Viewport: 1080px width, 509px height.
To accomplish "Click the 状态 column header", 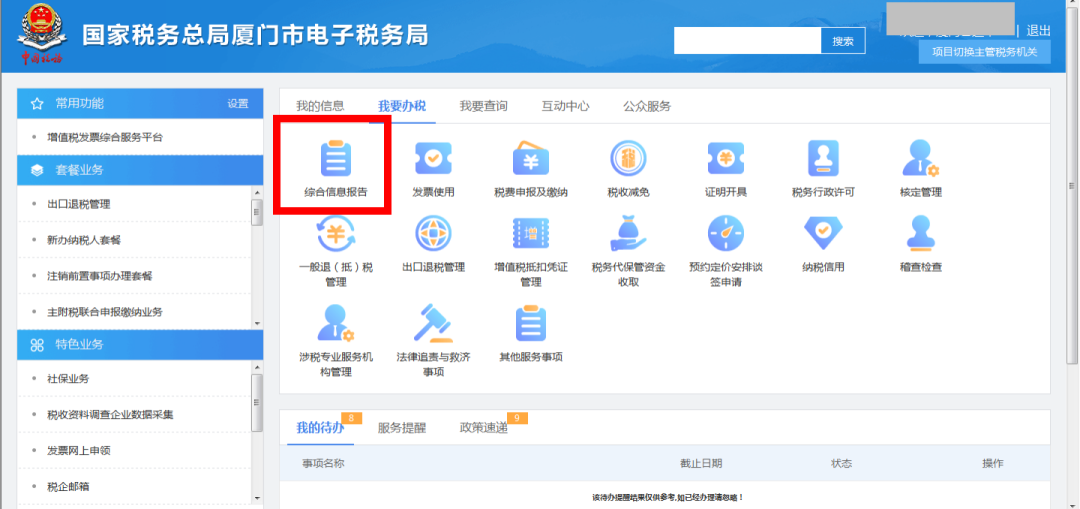I will coord(842,464).
